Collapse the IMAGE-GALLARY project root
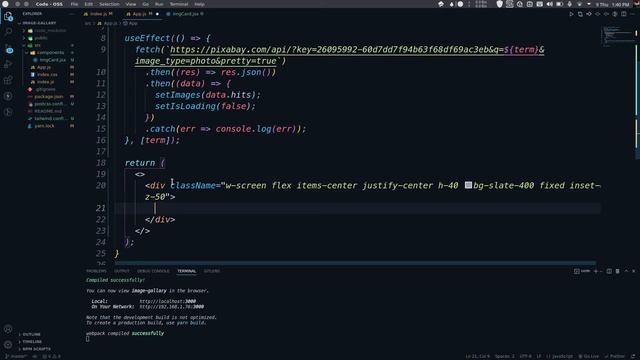 click(x=39, y=23)
